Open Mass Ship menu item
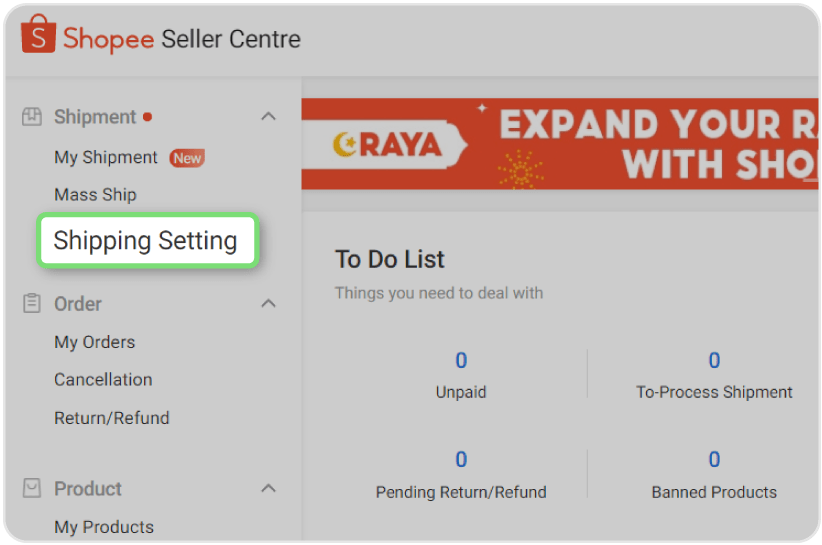822x545 pixels. pos(95,194)
